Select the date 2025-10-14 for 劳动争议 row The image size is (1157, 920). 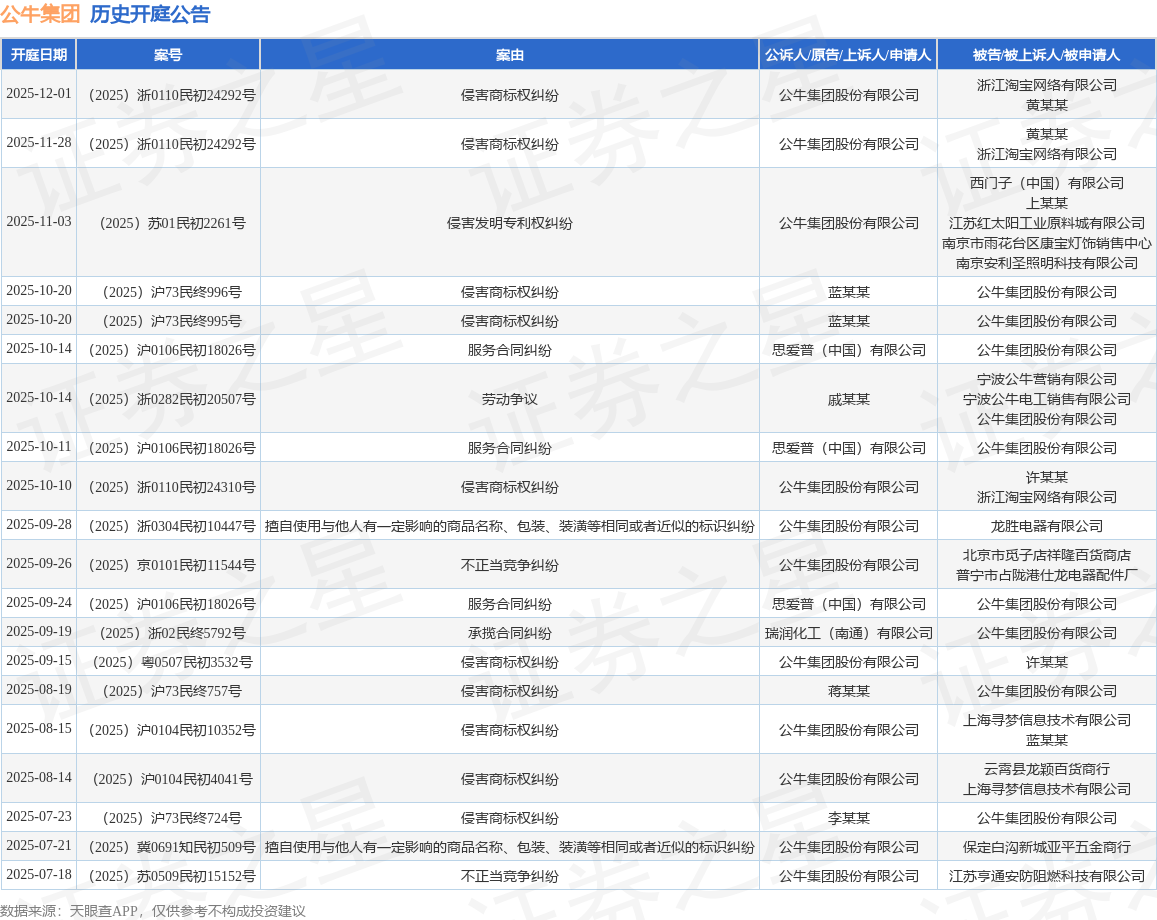pyautogui.click(x=39, y=398)
